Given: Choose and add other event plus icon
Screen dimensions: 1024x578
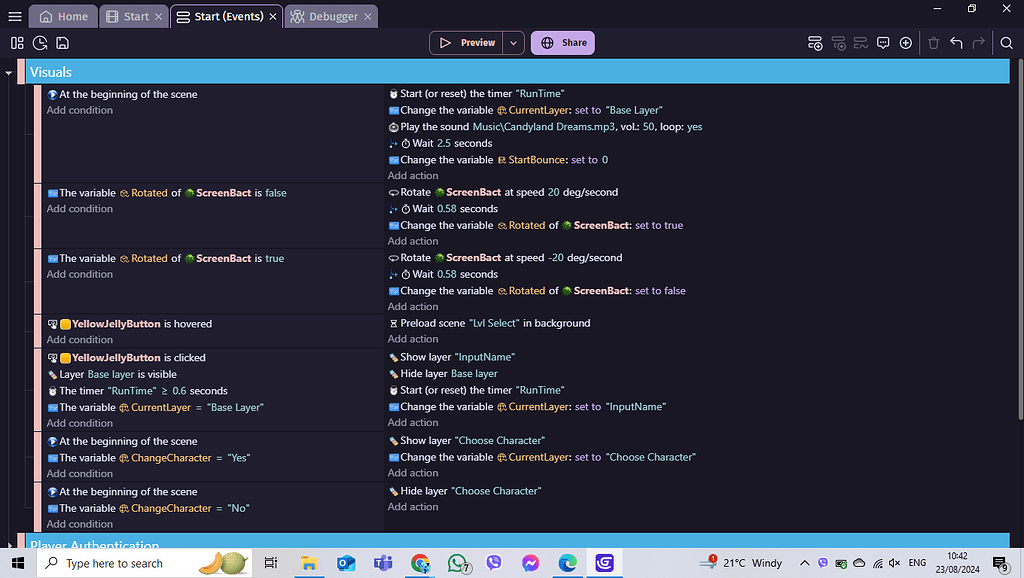Looking at the screenshot, I should click(906, 43).
